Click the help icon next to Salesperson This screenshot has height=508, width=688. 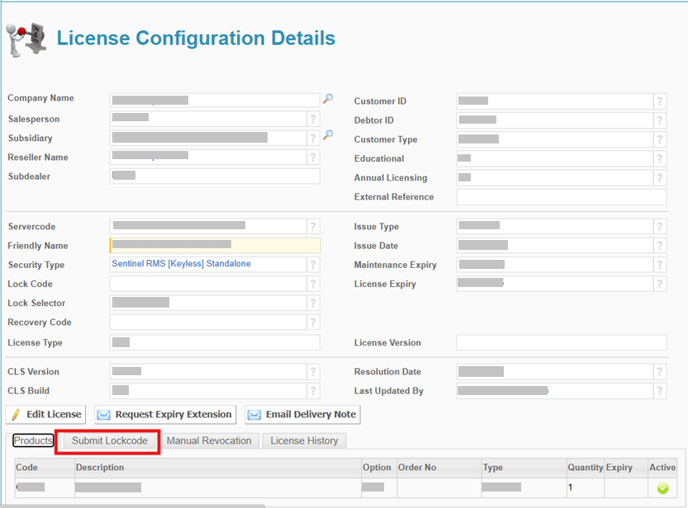point(313,119)
